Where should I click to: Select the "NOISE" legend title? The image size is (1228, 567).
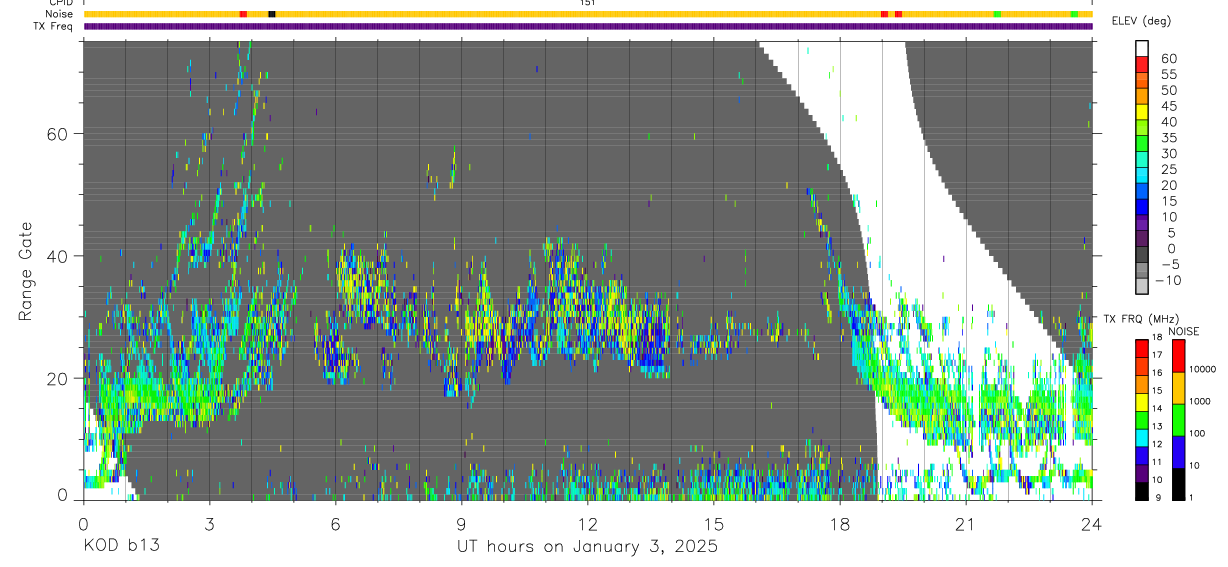[1183, 331]
